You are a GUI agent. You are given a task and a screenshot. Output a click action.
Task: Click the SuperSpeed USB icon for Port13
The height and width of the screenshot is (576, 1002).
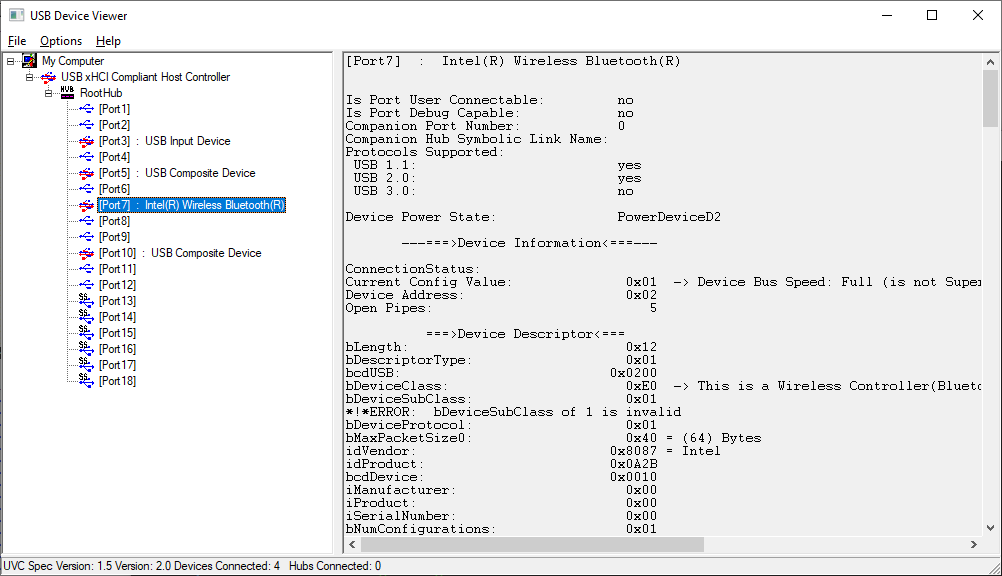(87, 301)
